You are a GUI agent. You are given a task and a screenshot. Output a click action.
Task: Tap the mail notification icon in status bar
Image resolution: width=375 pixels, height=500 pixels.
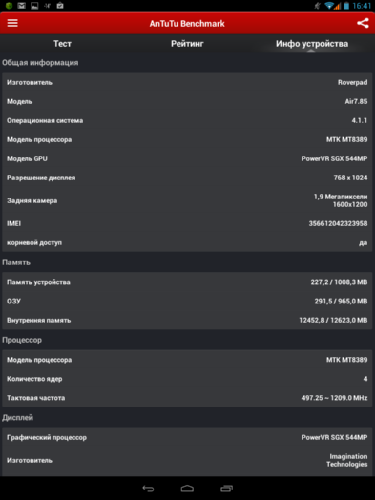[22, 6]
